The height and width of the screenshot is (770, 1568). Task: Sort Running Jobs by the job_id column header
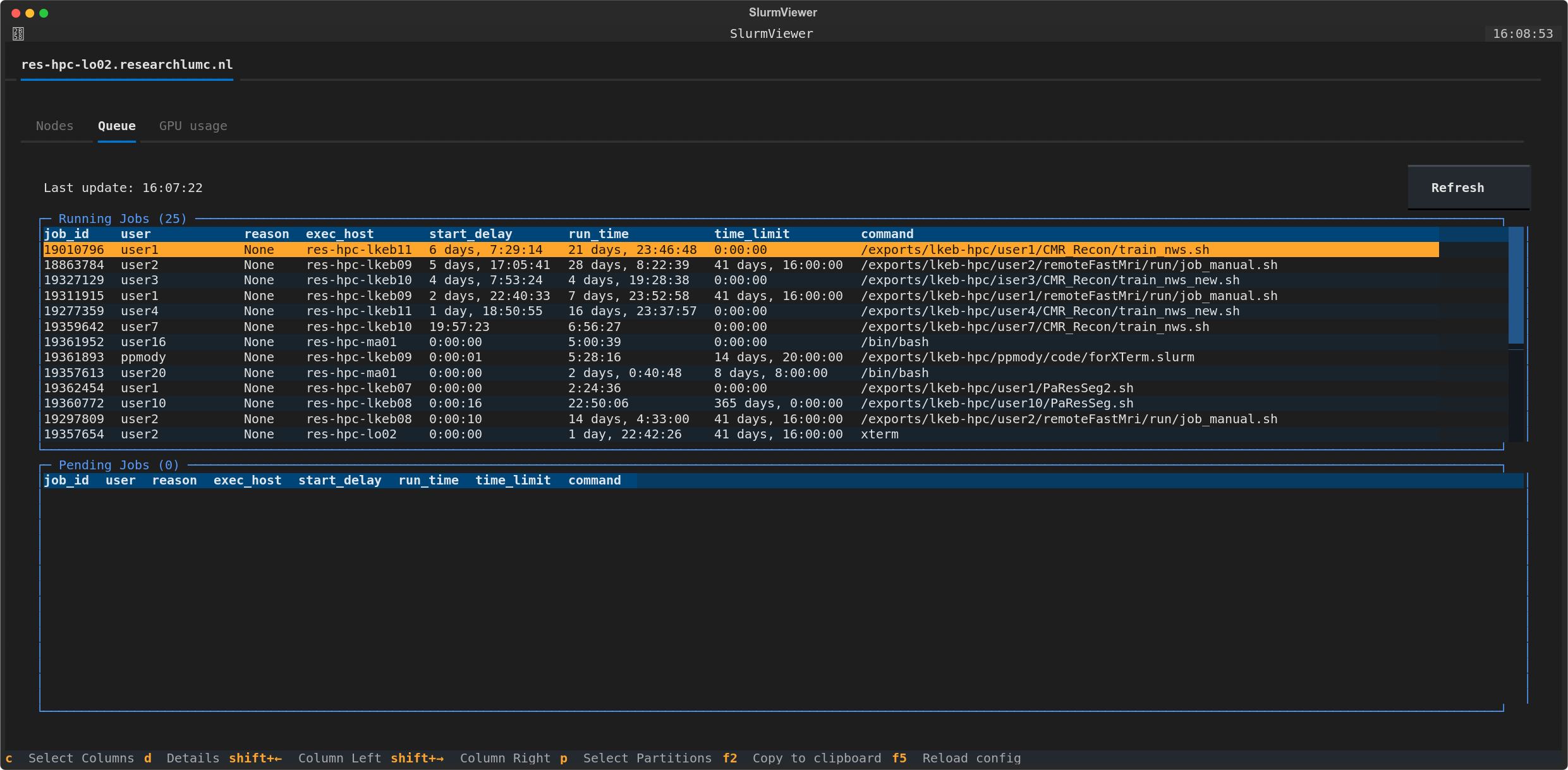tap(66, 234)
